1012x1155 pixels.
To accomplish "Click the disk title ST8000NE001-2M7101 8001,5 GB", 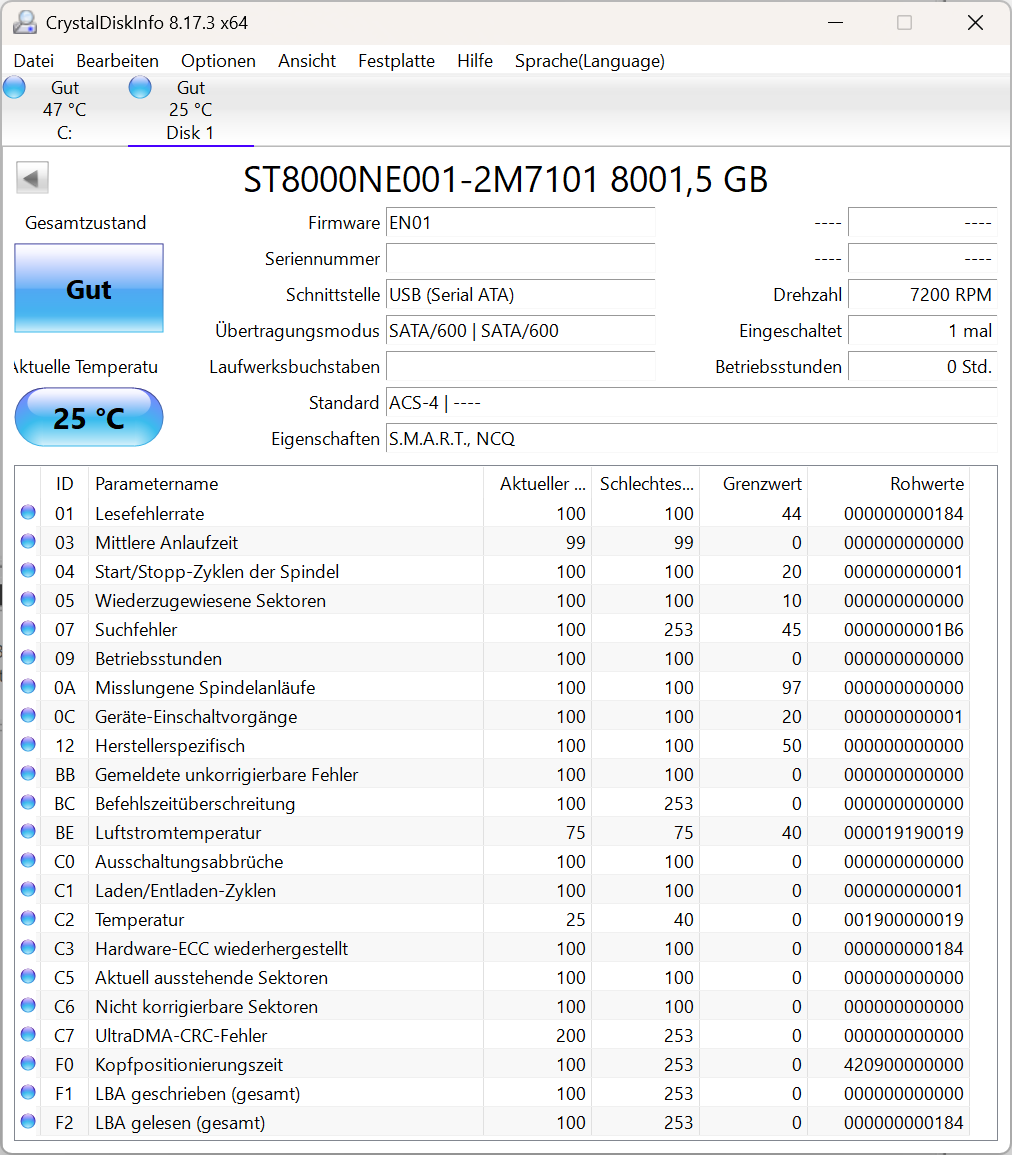I will (x=505, y=179).
